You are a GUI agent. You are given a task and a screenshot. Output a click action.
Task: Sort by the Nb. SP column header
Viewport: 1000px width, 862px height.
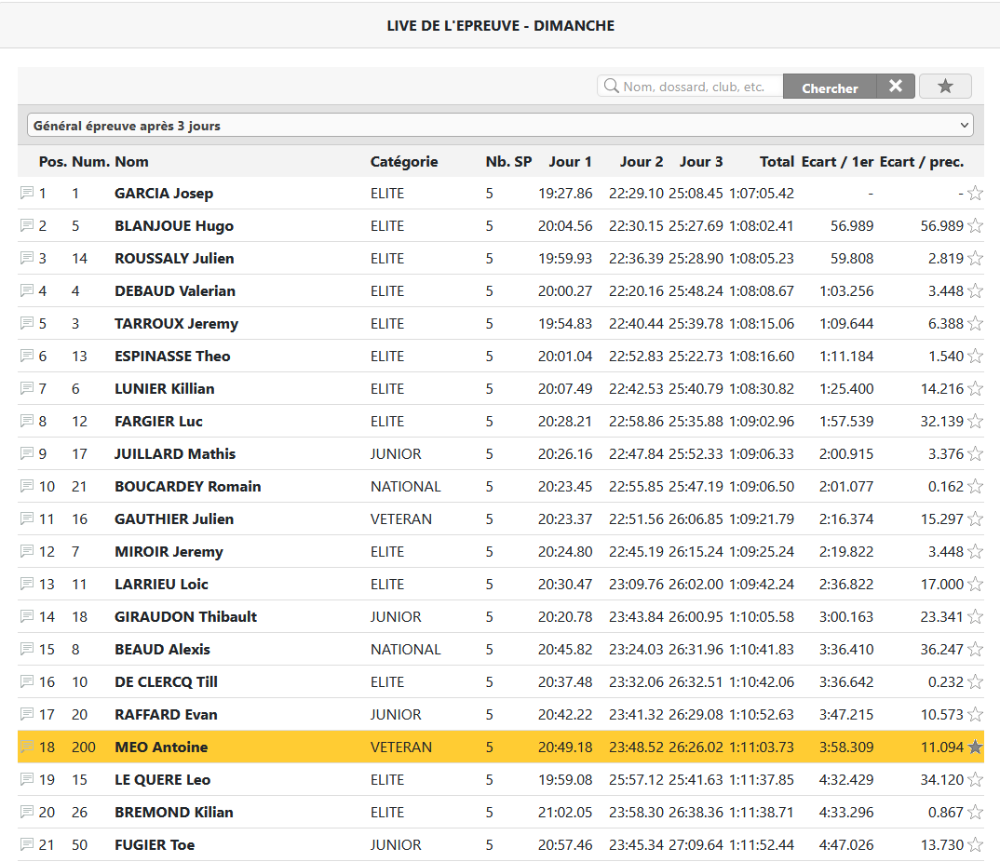(x=508, y=162)
